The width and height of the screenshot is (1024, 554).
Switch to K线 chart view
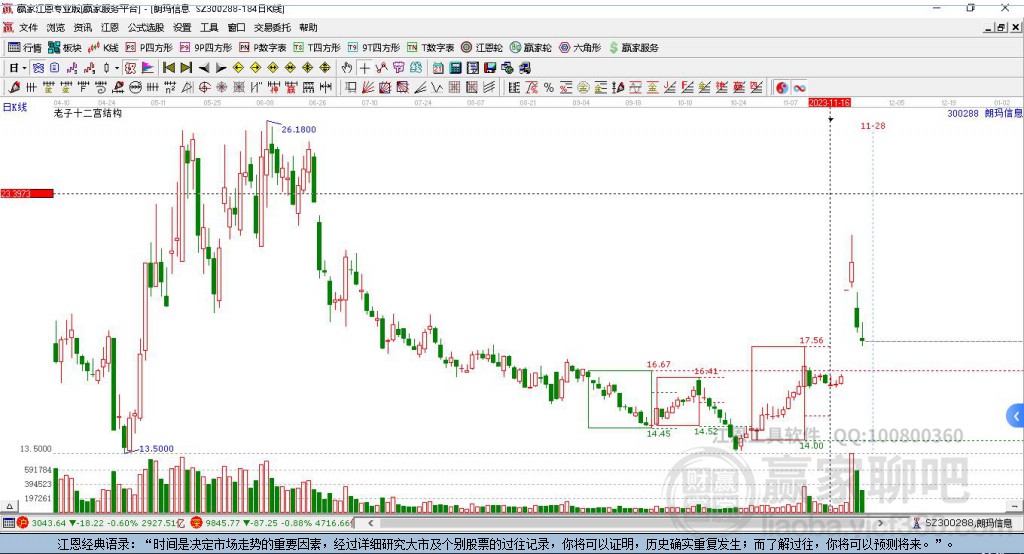[x=103, y=48]
